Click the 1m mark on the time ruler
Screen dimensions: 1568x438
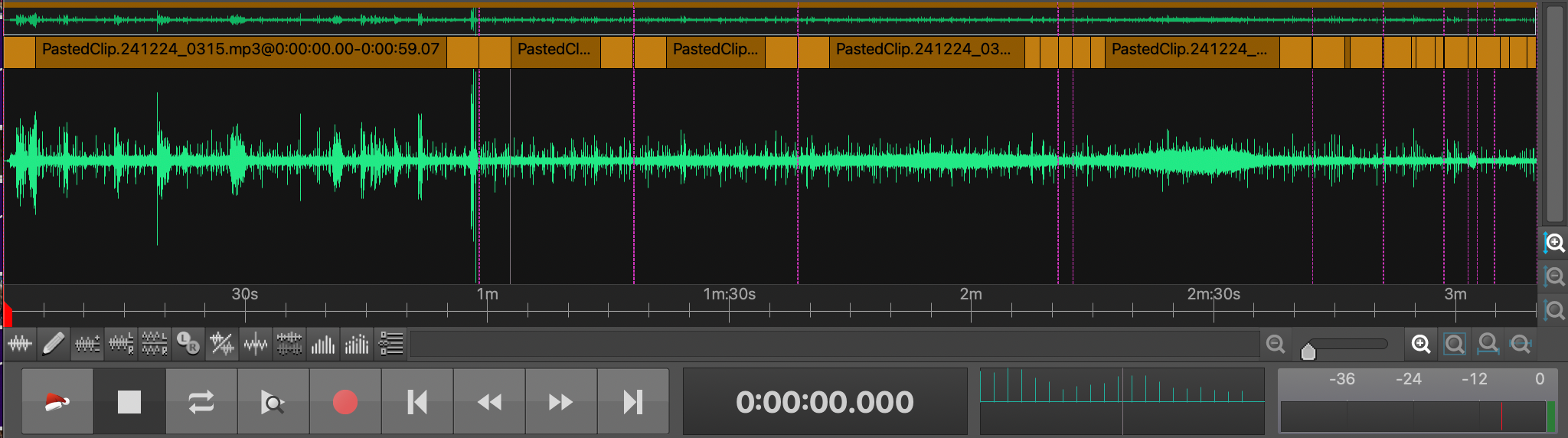coord(488,295)
